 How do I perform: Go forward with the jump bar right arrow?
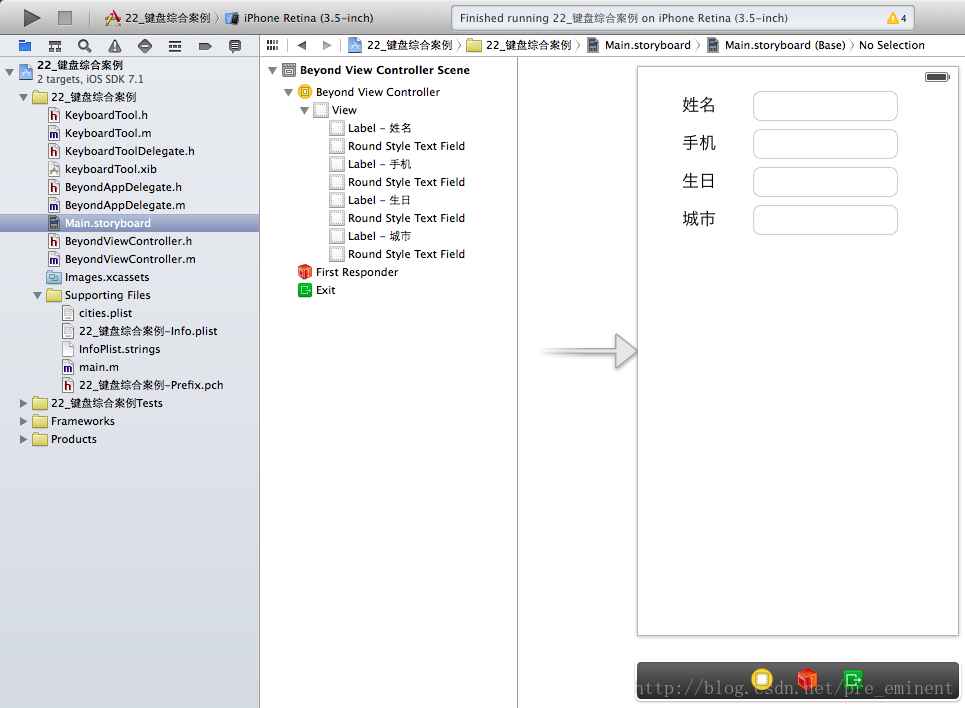pyautogui.click(x=327, y=45)
